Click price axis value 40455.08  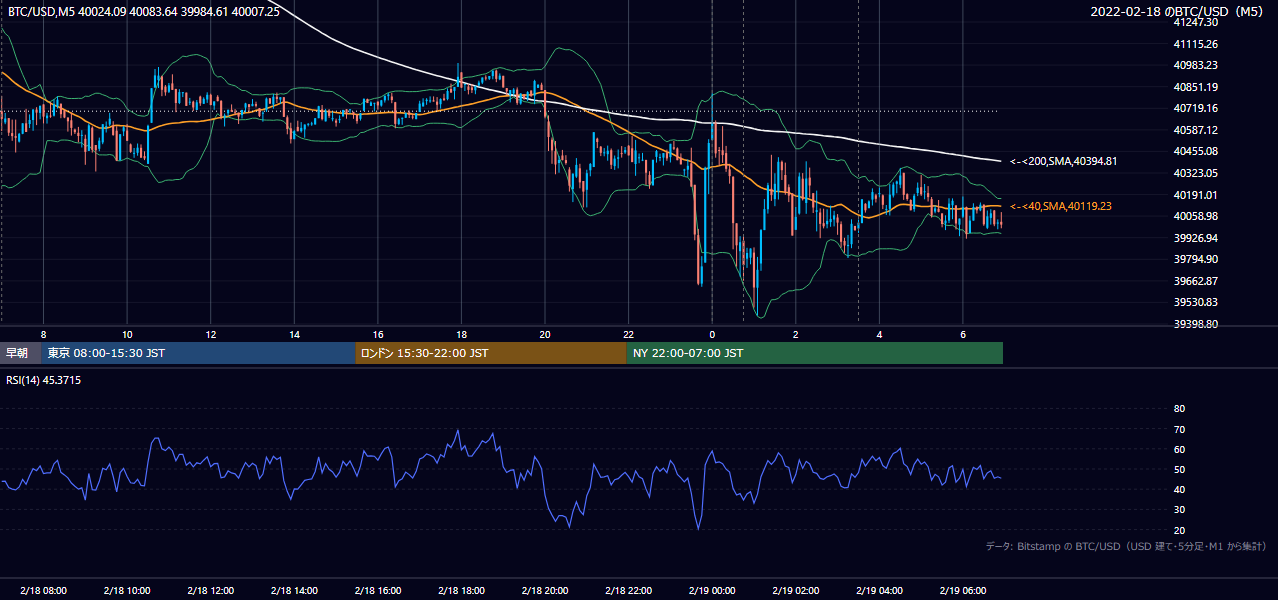(x=1195, y=151)
